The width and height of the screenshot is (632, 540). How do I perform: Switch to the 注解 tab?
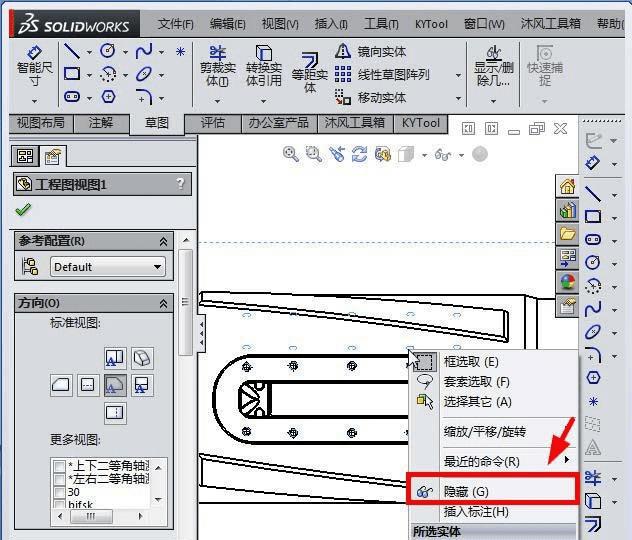(x=101, y=123)
